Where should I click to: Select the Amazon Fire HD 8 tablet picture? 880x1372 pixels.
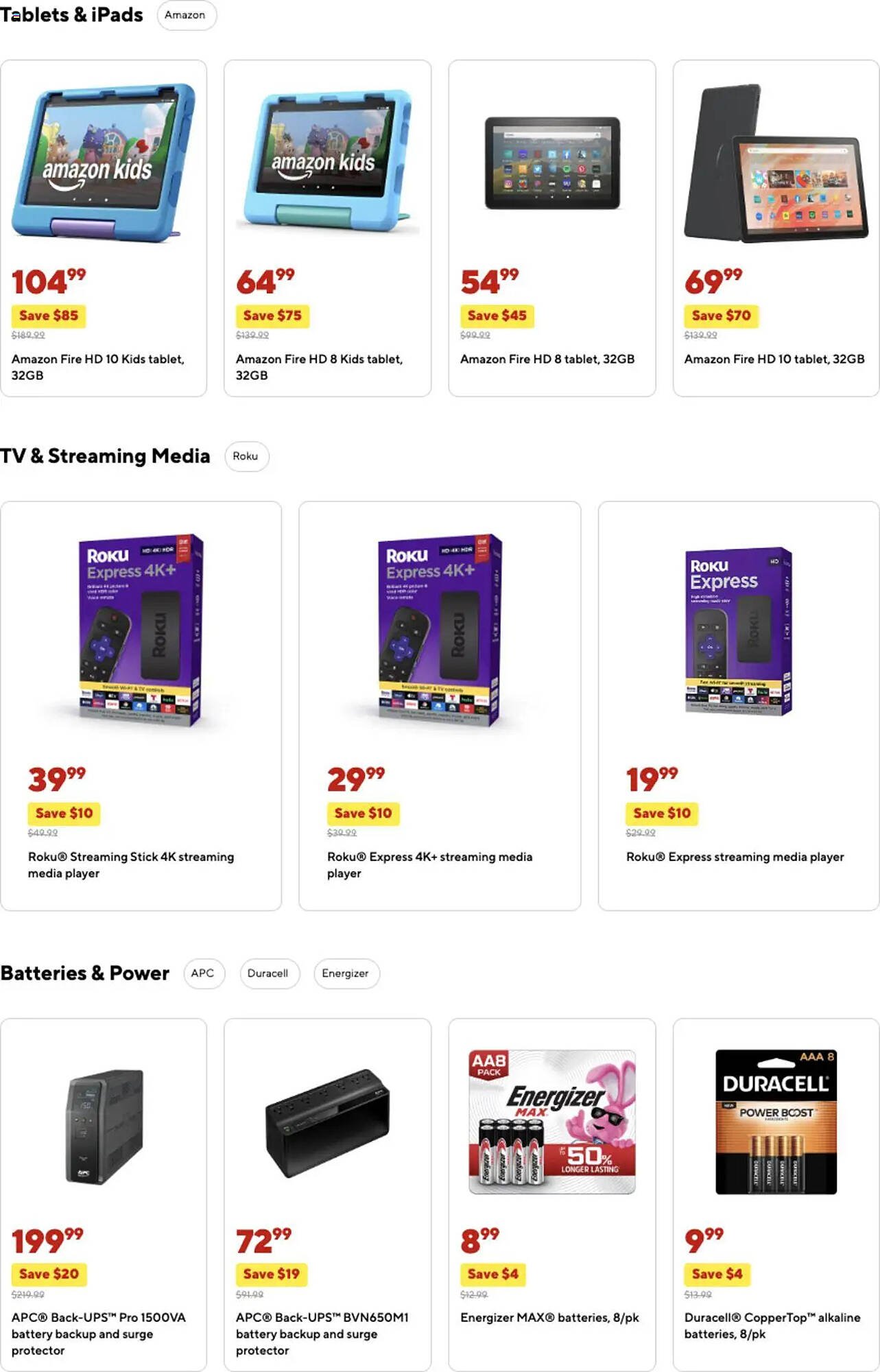pos(552,163)
